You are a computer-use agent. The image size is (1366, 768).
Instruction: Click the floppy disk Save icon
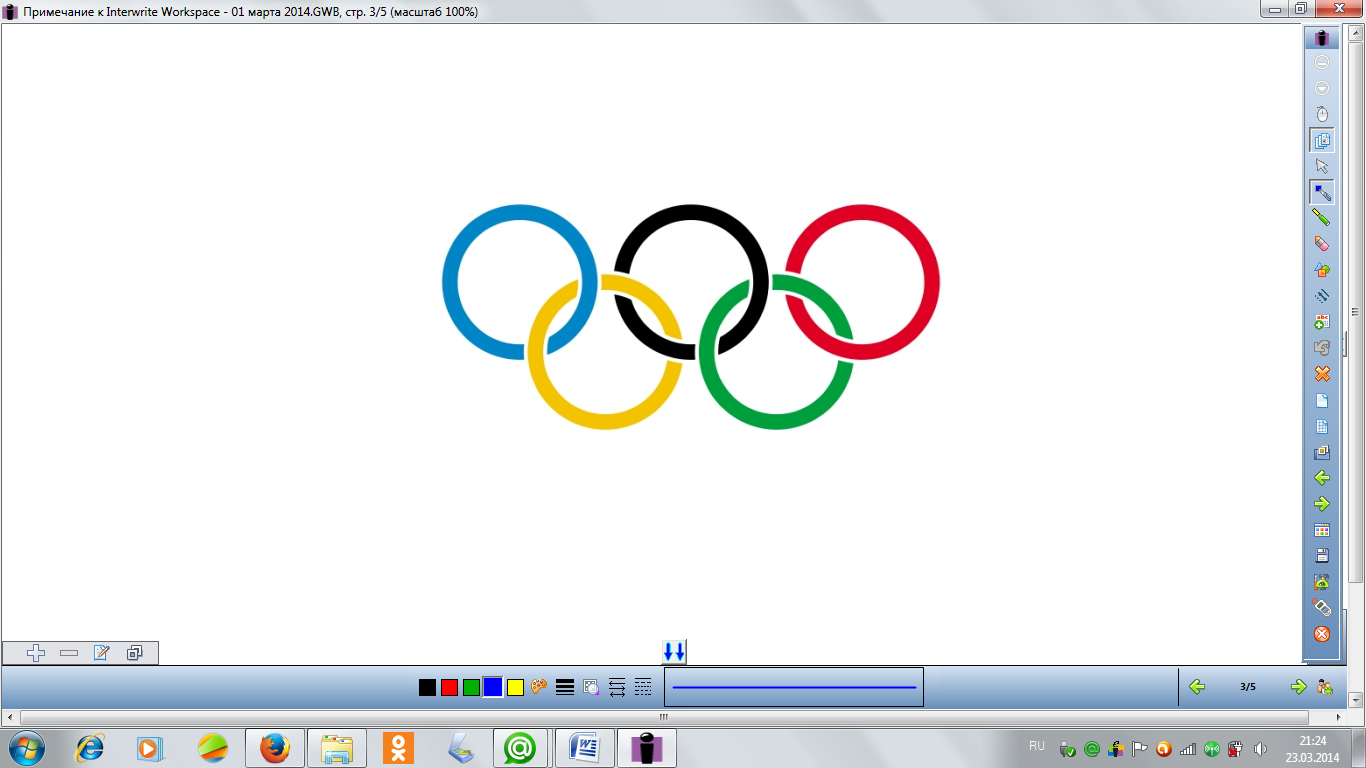pyautogui.click(x=1322, y=556)
